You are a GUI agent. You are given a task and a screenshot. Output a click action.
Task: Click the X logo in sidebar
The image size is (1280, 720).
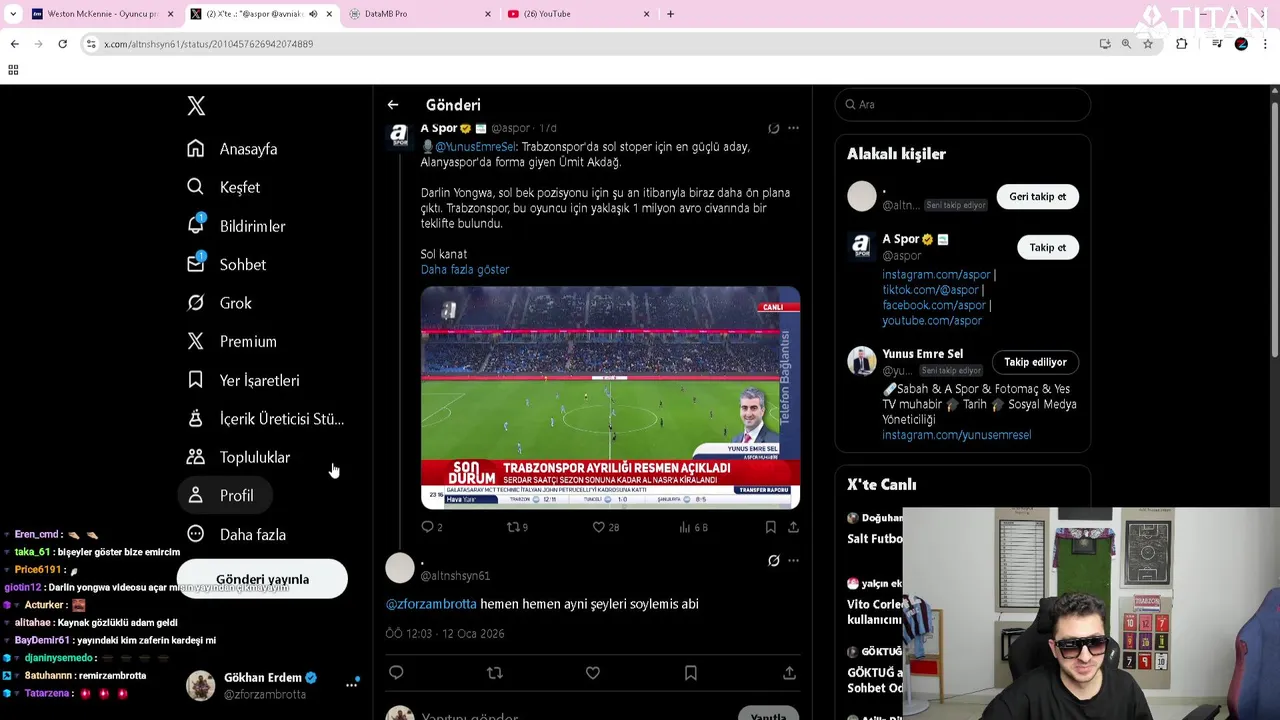point(196,106)
